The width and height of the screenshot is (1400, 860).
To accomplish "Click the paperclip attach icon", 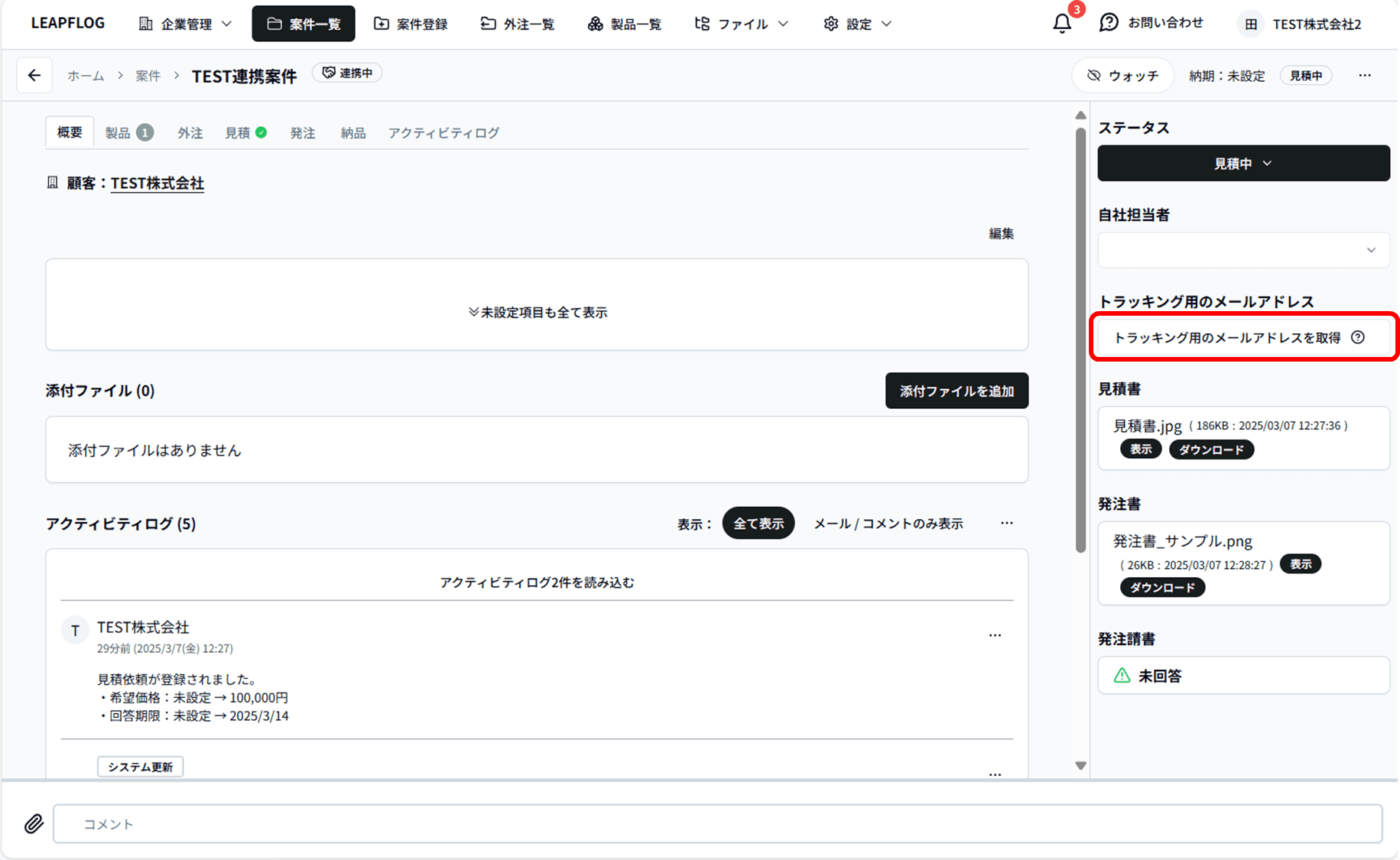I will [x=34, y=823].
